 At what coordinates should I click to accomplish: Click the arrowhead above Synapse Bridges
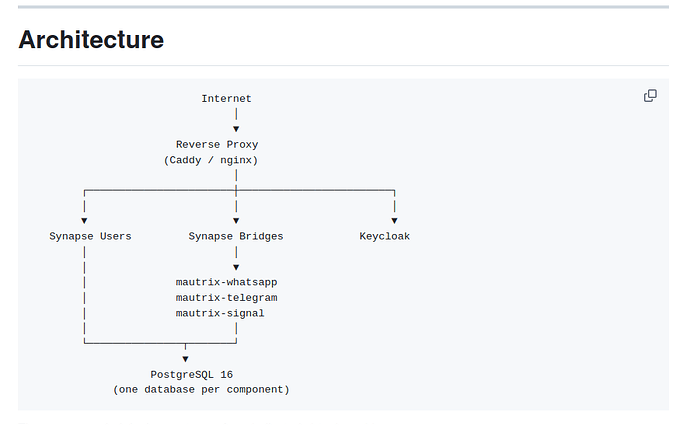236,220
